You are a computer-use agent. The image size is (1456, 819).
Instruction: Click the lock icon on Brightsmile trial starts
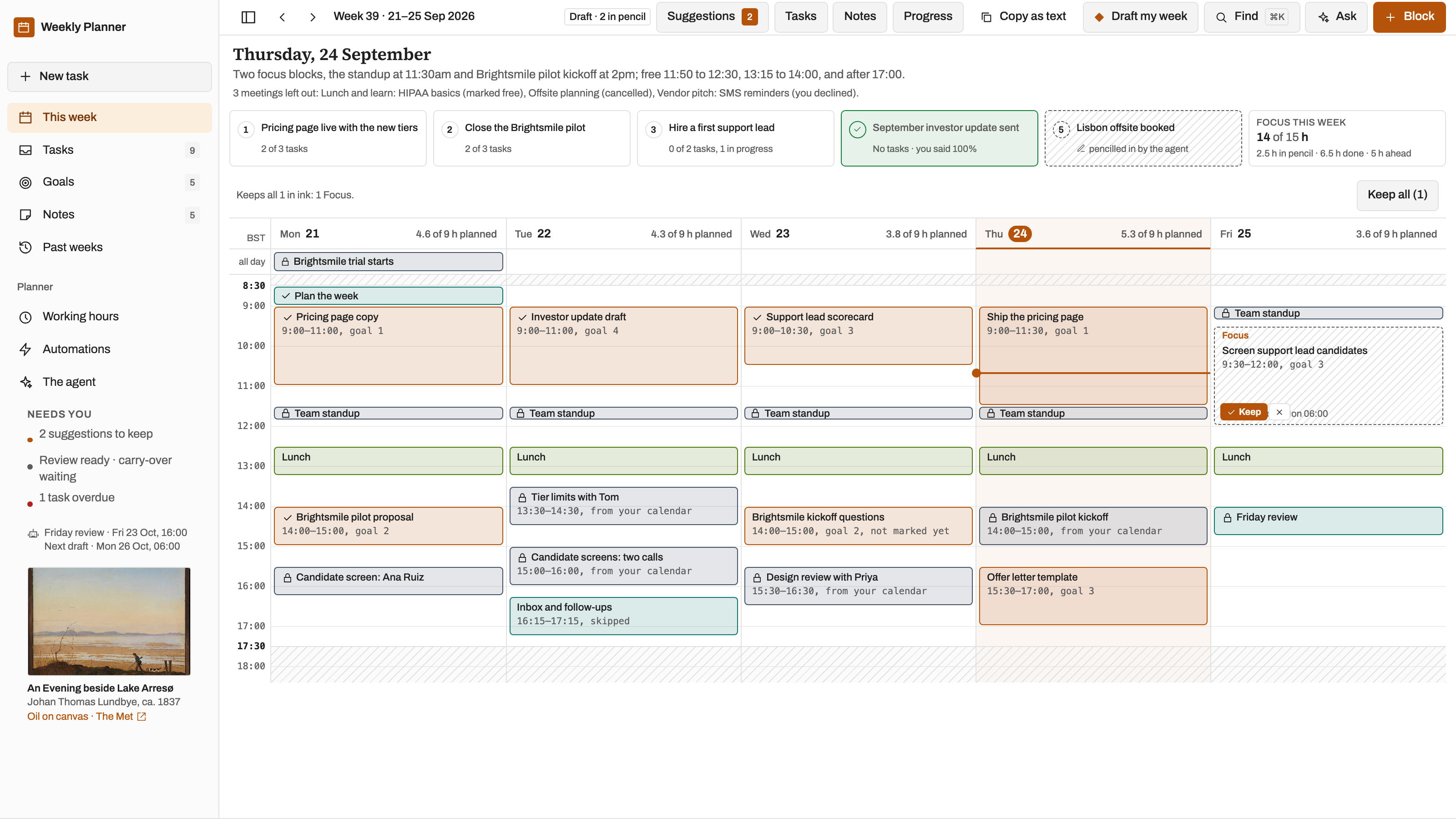[285, 262]
